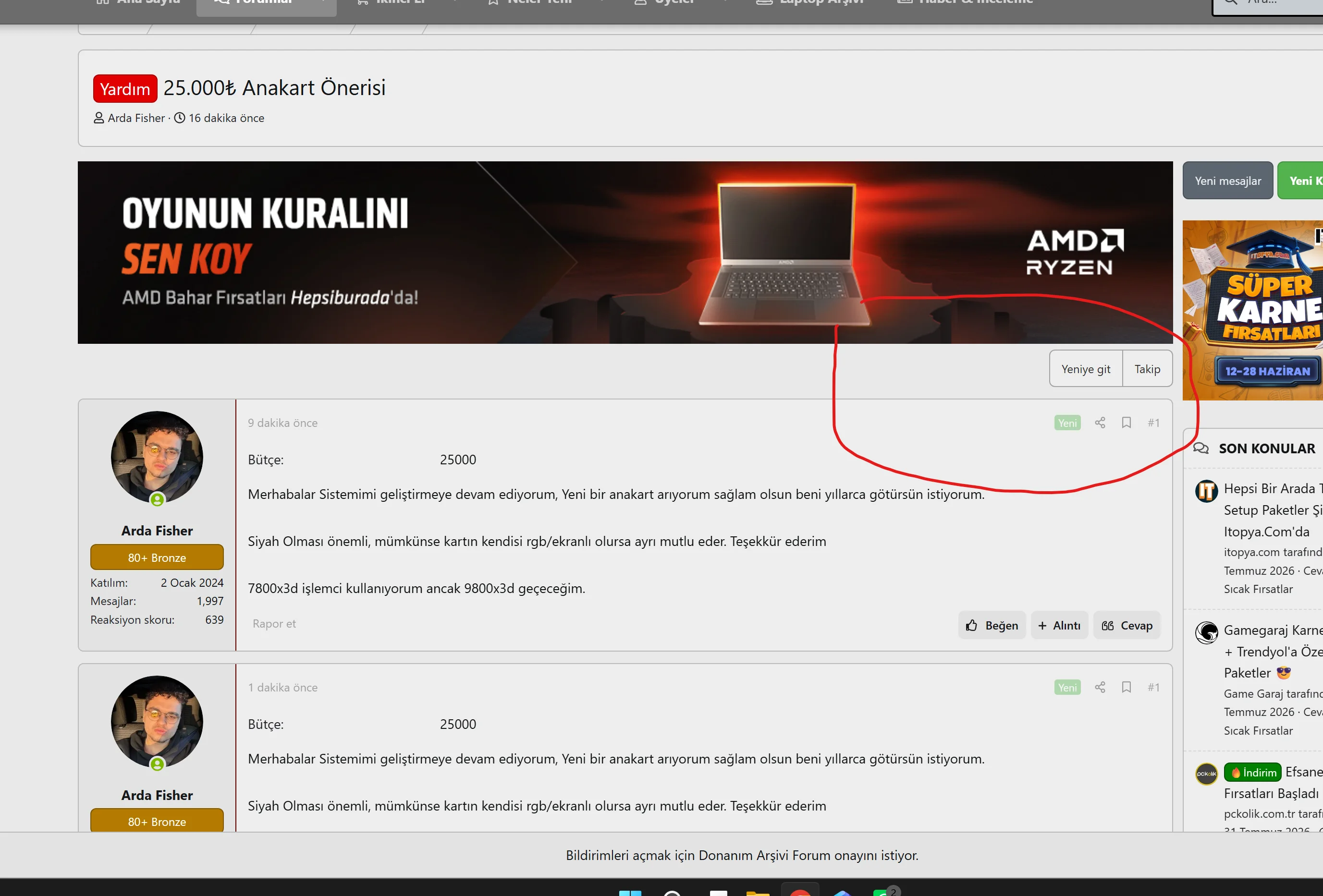Open File Explorer folder icon on taskbar
The width and height of the screenshot is (1323, 896).
(x=758, y=893)
